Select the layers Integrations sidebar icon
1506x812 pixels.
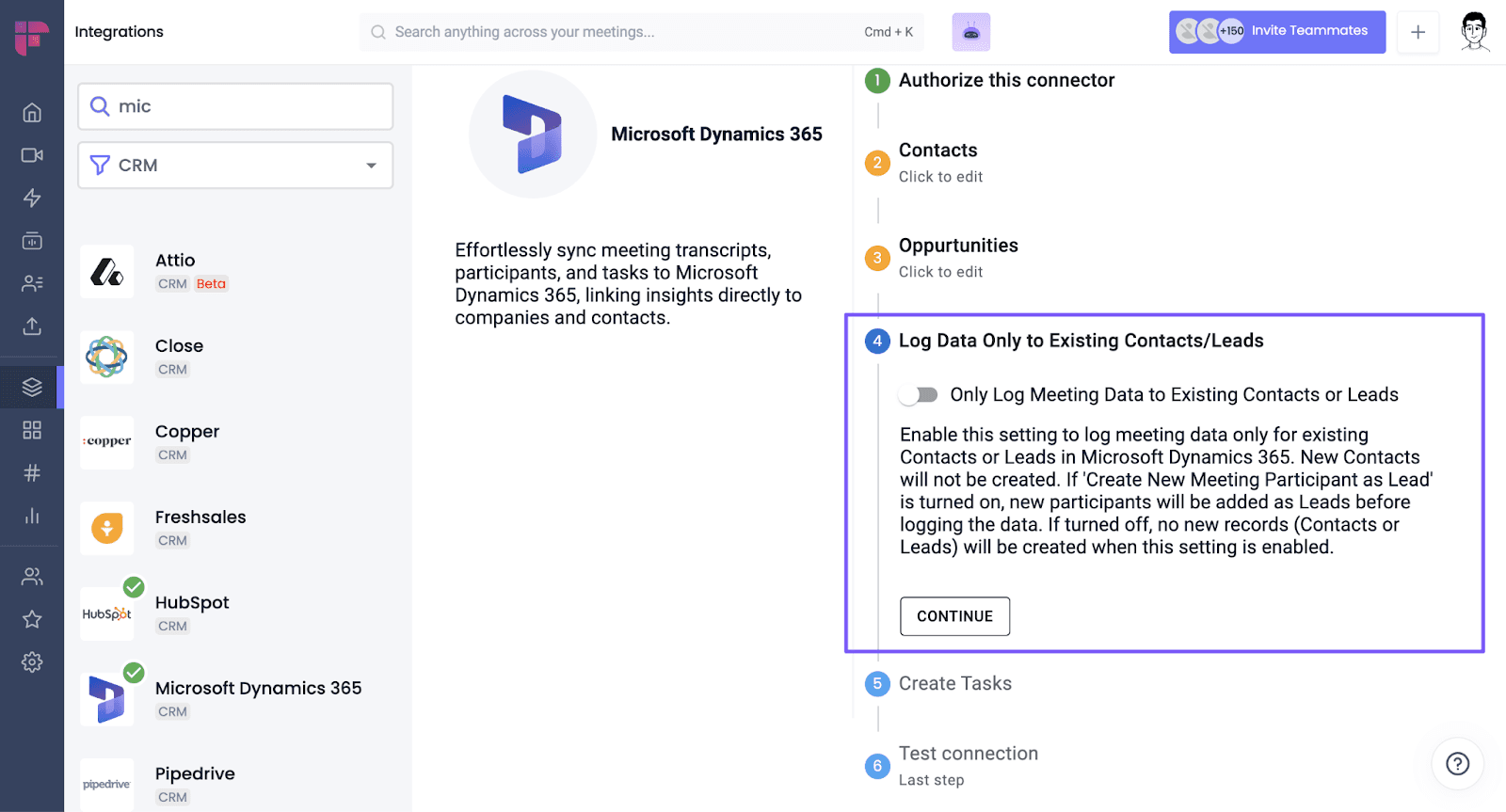click(x=32, y=387)
